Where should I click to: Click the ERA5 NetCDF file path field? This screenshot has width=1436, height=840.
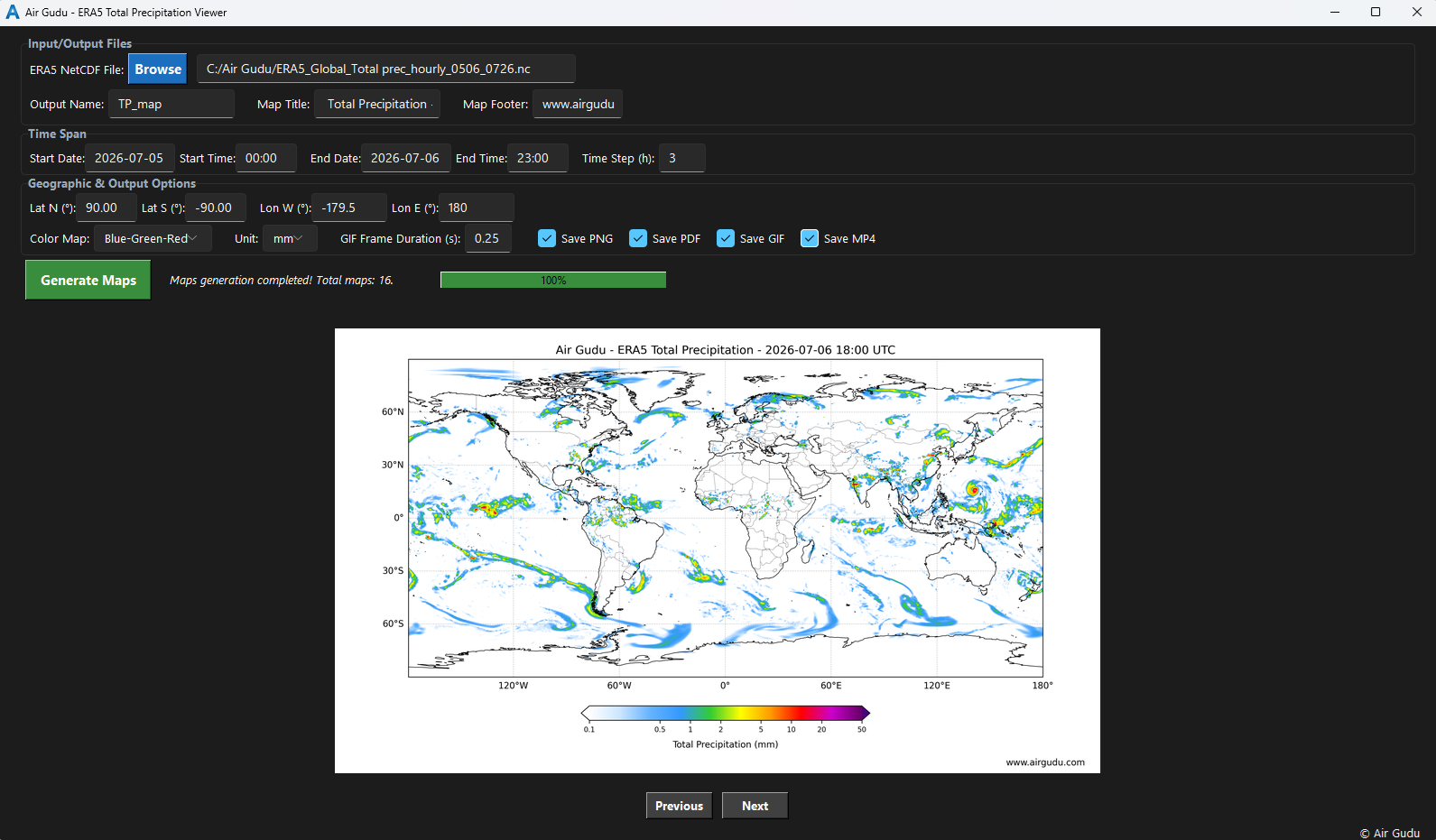point(386,69)
